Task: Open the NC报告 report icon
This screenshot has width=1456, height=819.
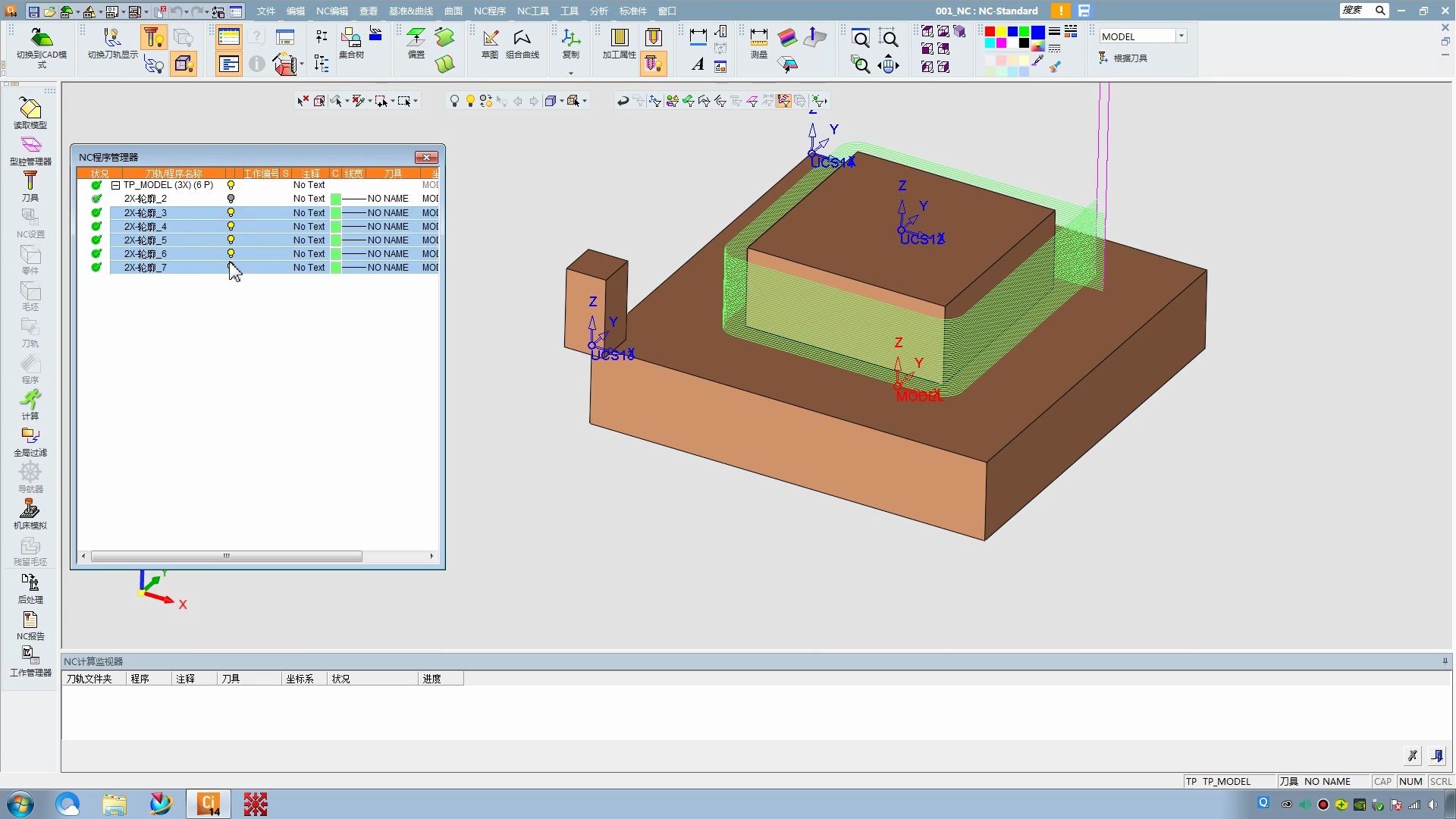Action: point(30,623)
